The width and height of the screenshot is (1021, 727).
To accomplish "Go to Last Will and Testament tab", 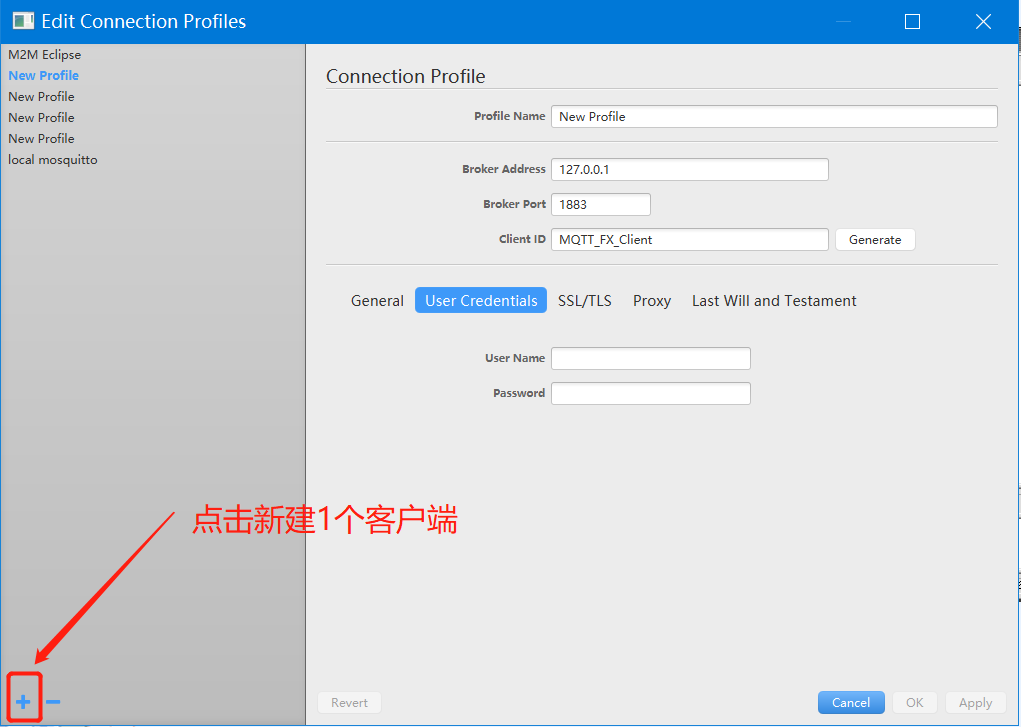I will point(774,301).
